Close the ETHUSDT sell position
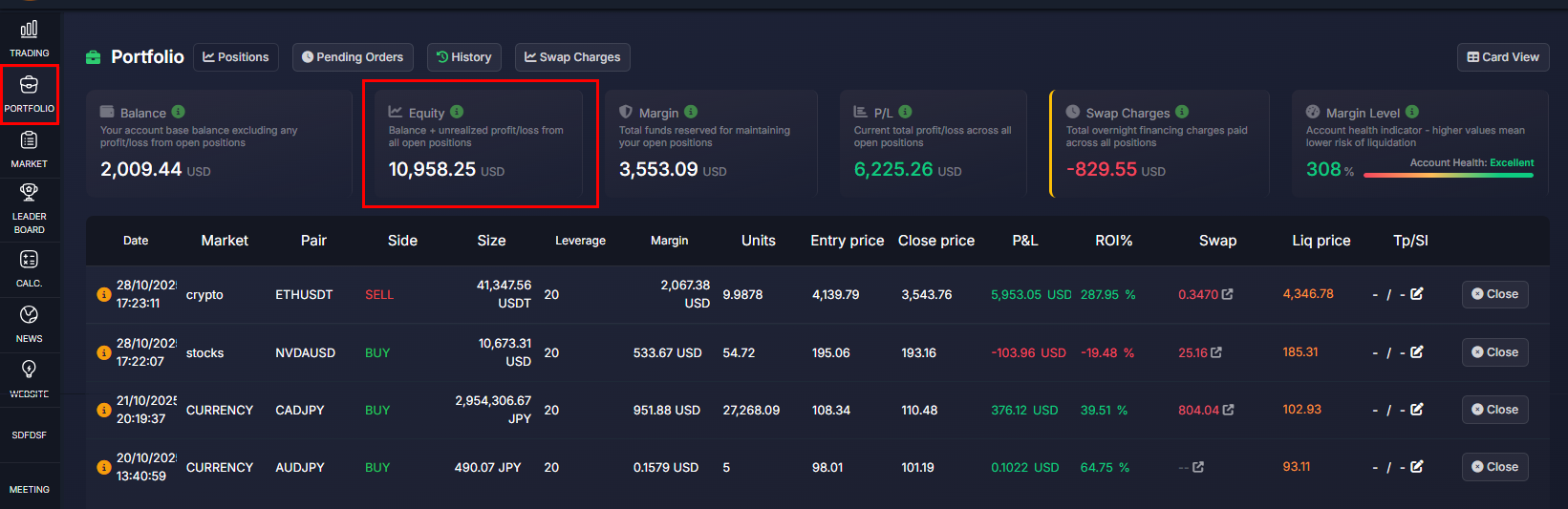 [x=1494, y=294]
